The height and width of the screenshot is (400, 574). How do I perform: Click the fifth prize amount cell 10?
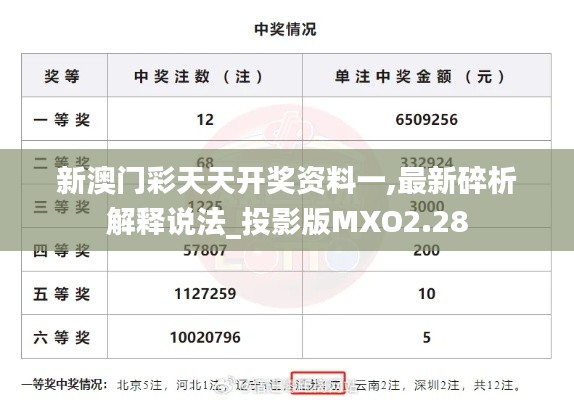click(x=427, y=294)
